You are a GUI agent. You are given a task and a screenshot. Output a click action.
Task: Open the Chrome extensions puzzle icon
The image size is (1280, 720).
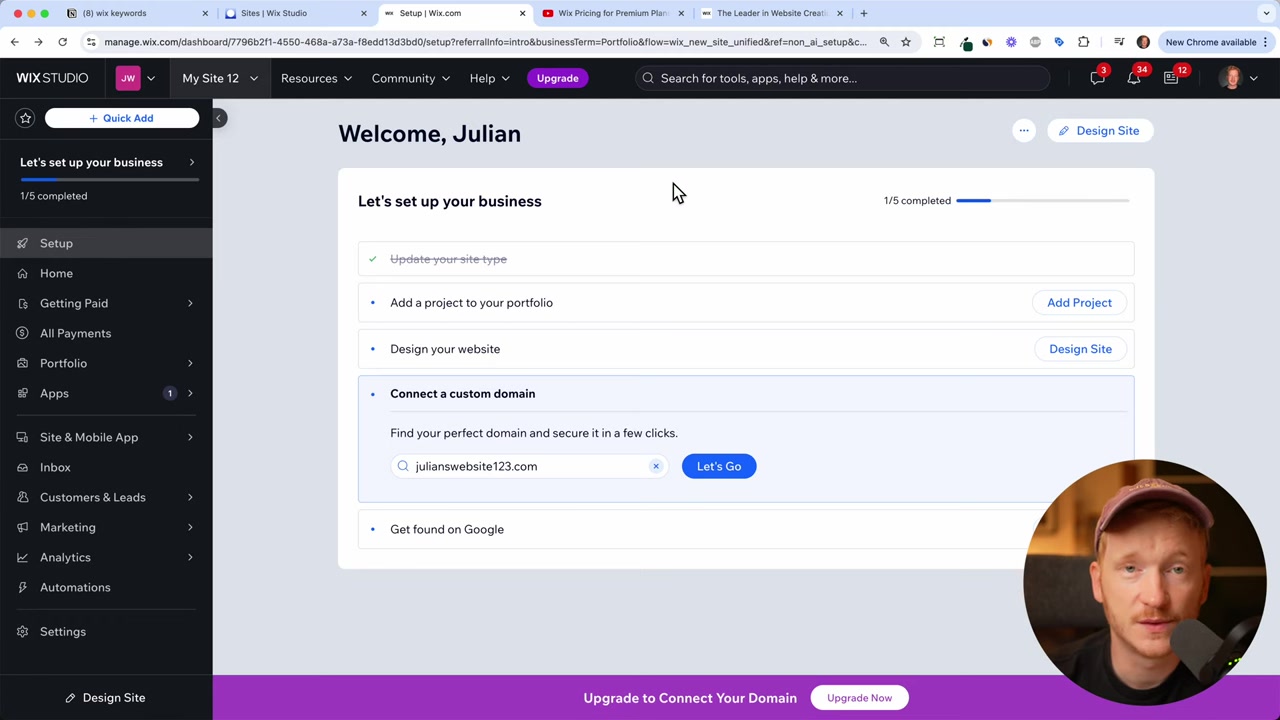pos(1083,42)
